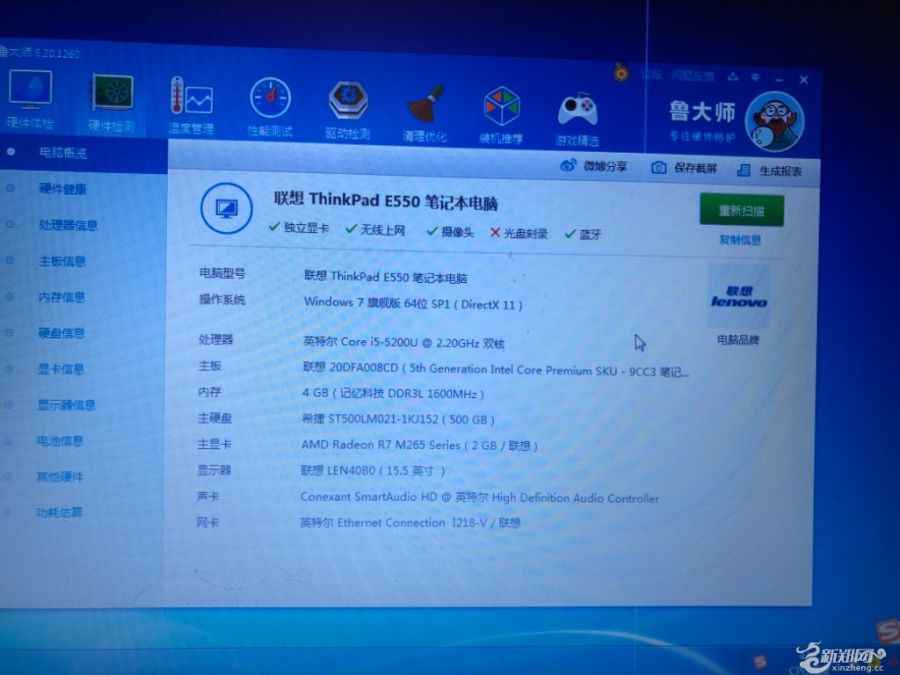Open the title bar dropdown menu arrow

tap(756, 77)
